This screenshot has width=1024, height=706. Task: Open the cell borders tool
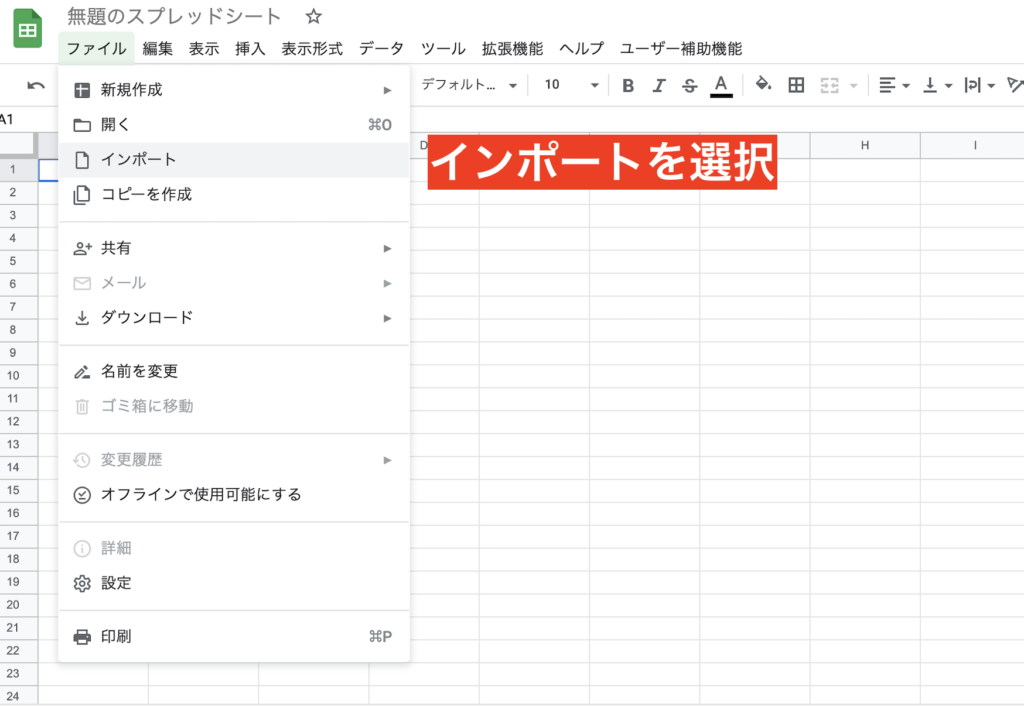[x=796, y=85]
